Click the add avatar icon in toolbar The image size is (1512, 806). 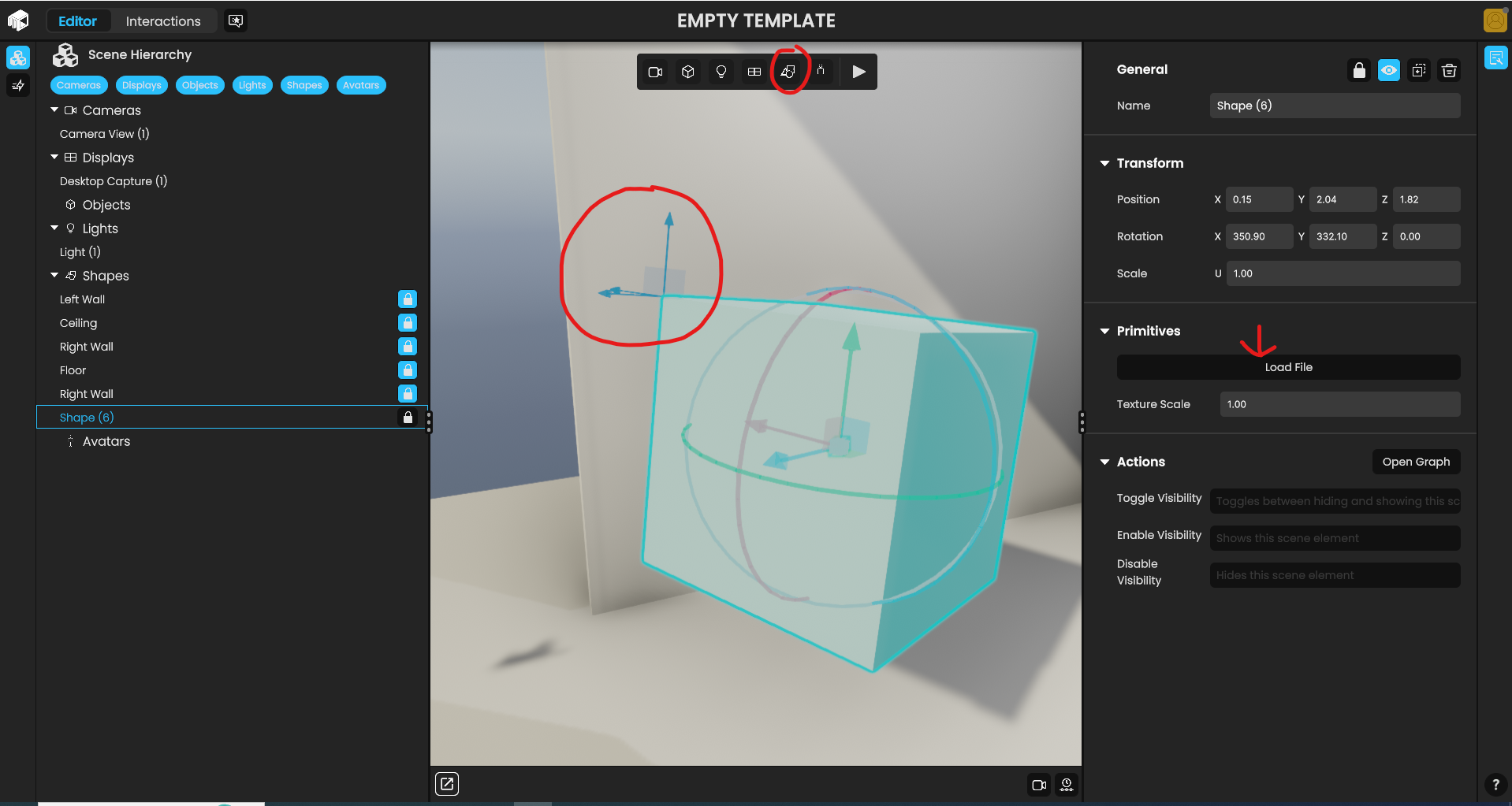821,72
